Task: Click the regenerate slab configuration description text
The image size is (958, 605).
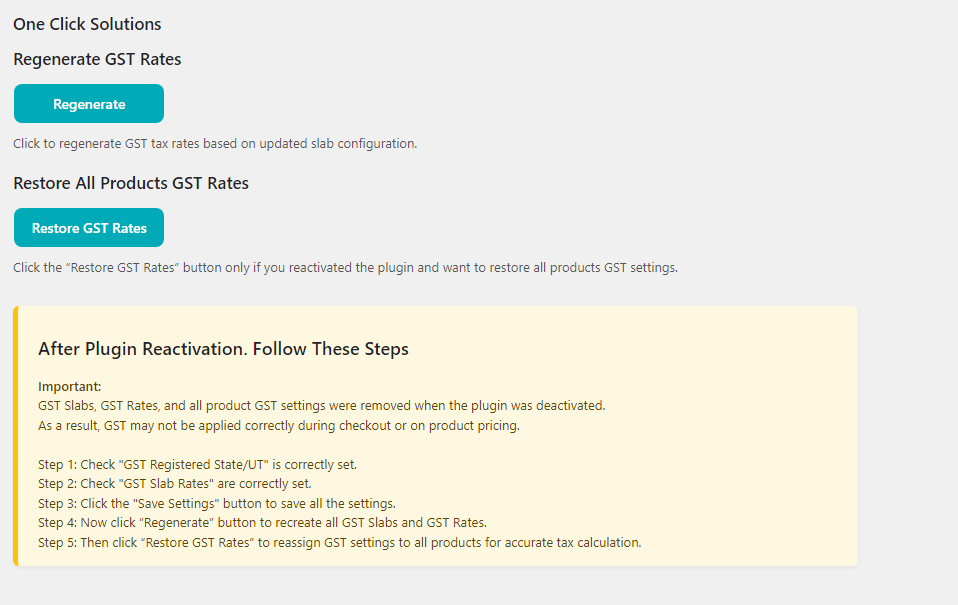Action: [215, 143]
